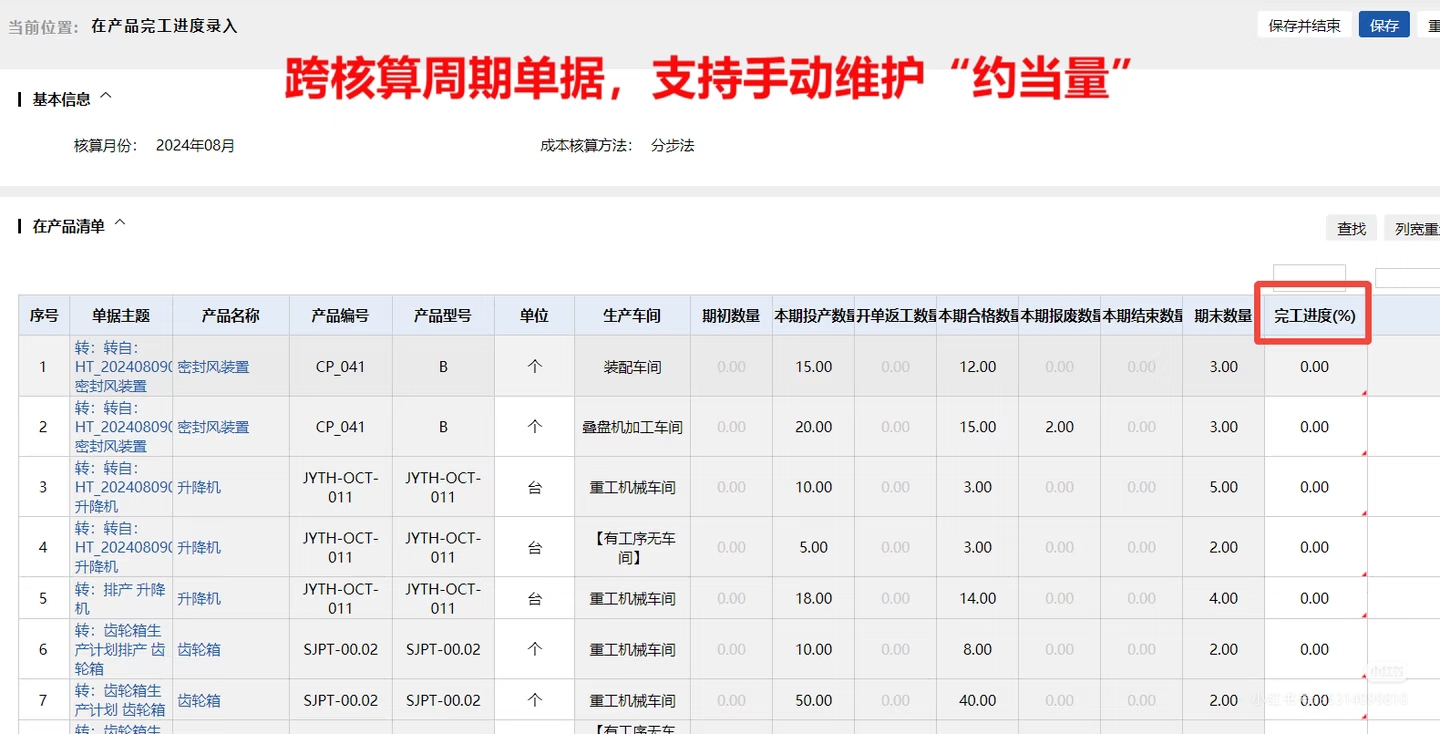Click the 保存并结束 button
1440x734 pixels.
(1304, 25)
